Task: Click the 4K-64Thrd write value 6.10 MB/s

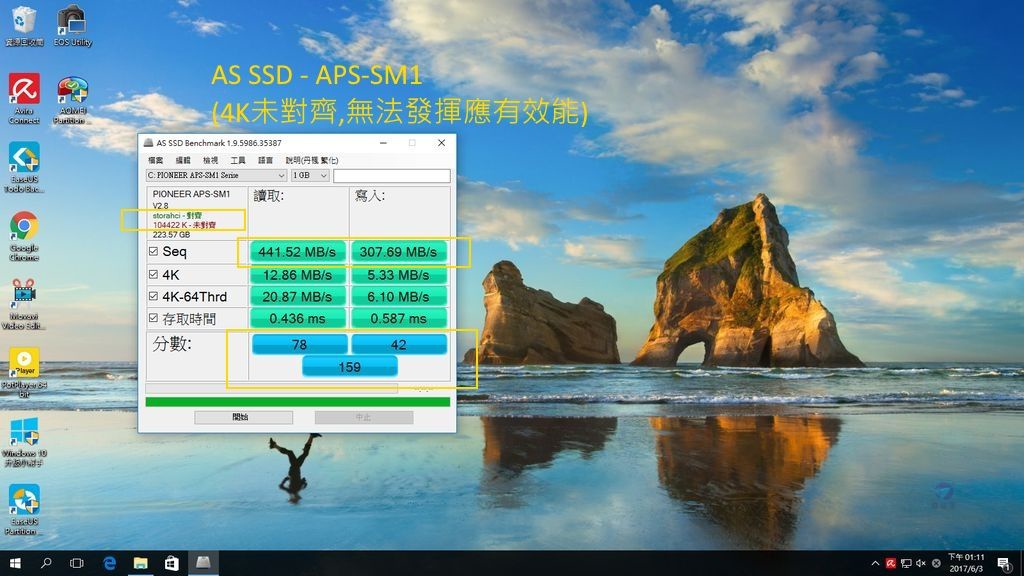Action: click(x=398, y=296)
